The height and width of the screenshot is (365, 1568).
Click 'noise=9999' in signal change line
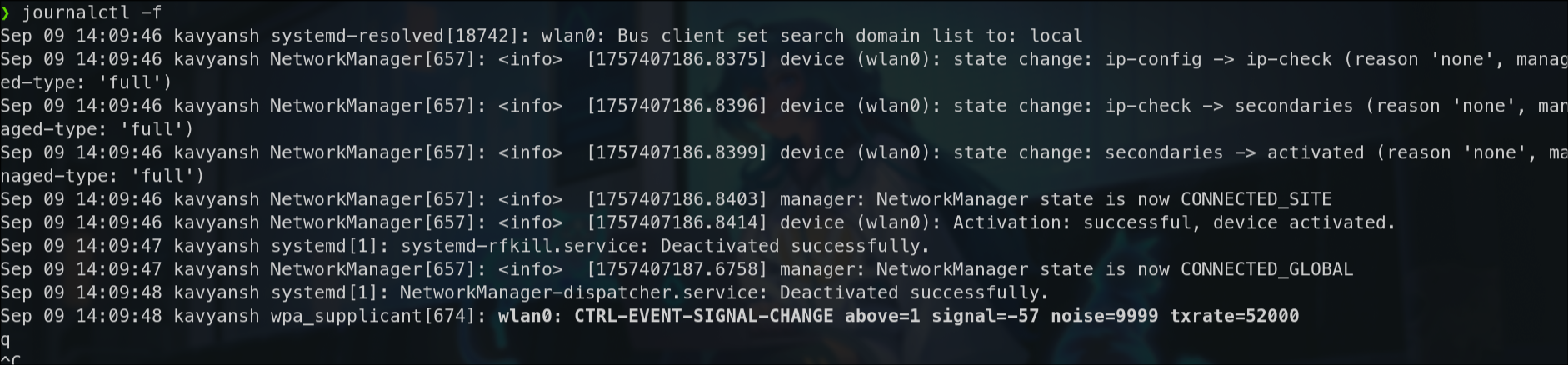pos(1104,317)
